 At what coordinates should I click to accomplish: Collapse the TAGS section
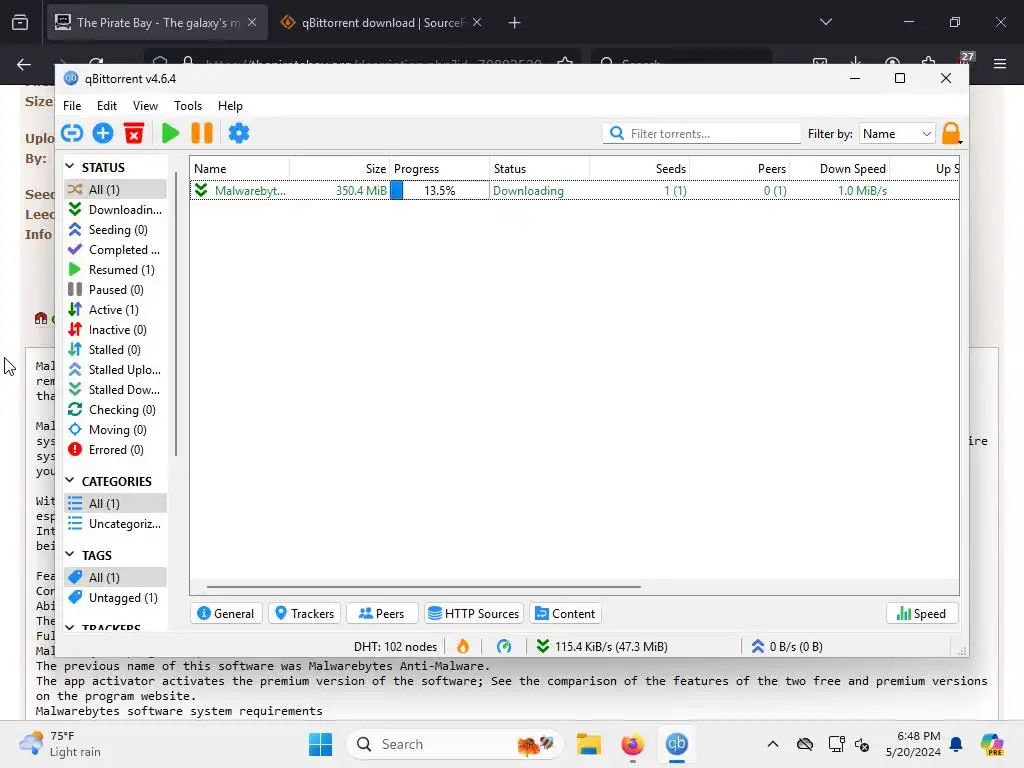click(x=70, y=554)
